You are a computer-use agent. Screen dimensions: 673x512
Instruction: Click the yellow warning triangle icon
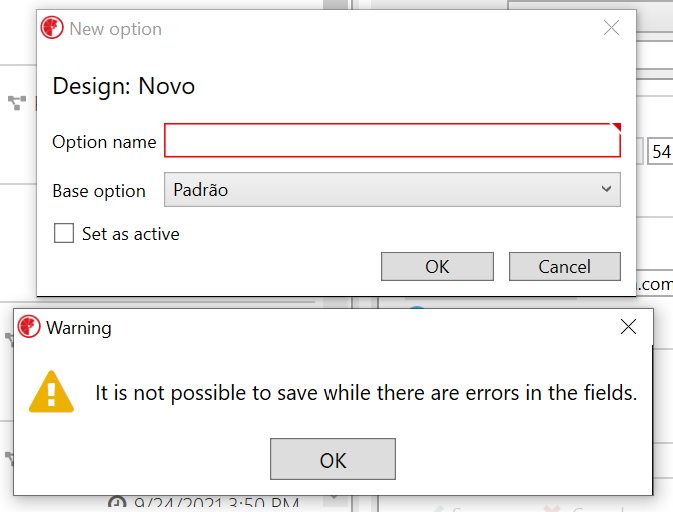click(51, 392)
